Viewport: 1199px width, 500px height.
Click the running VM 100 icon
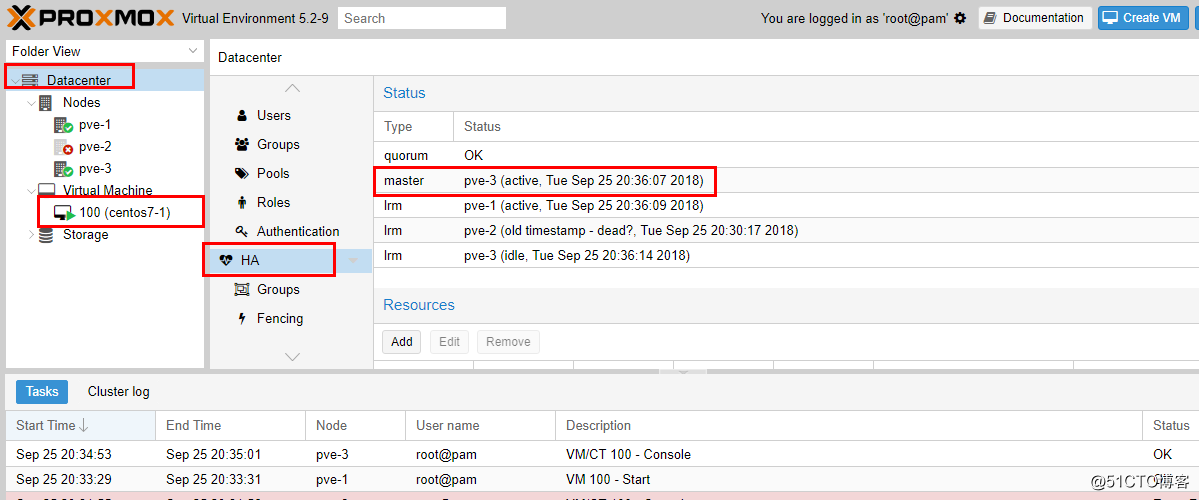click(63, 213)
